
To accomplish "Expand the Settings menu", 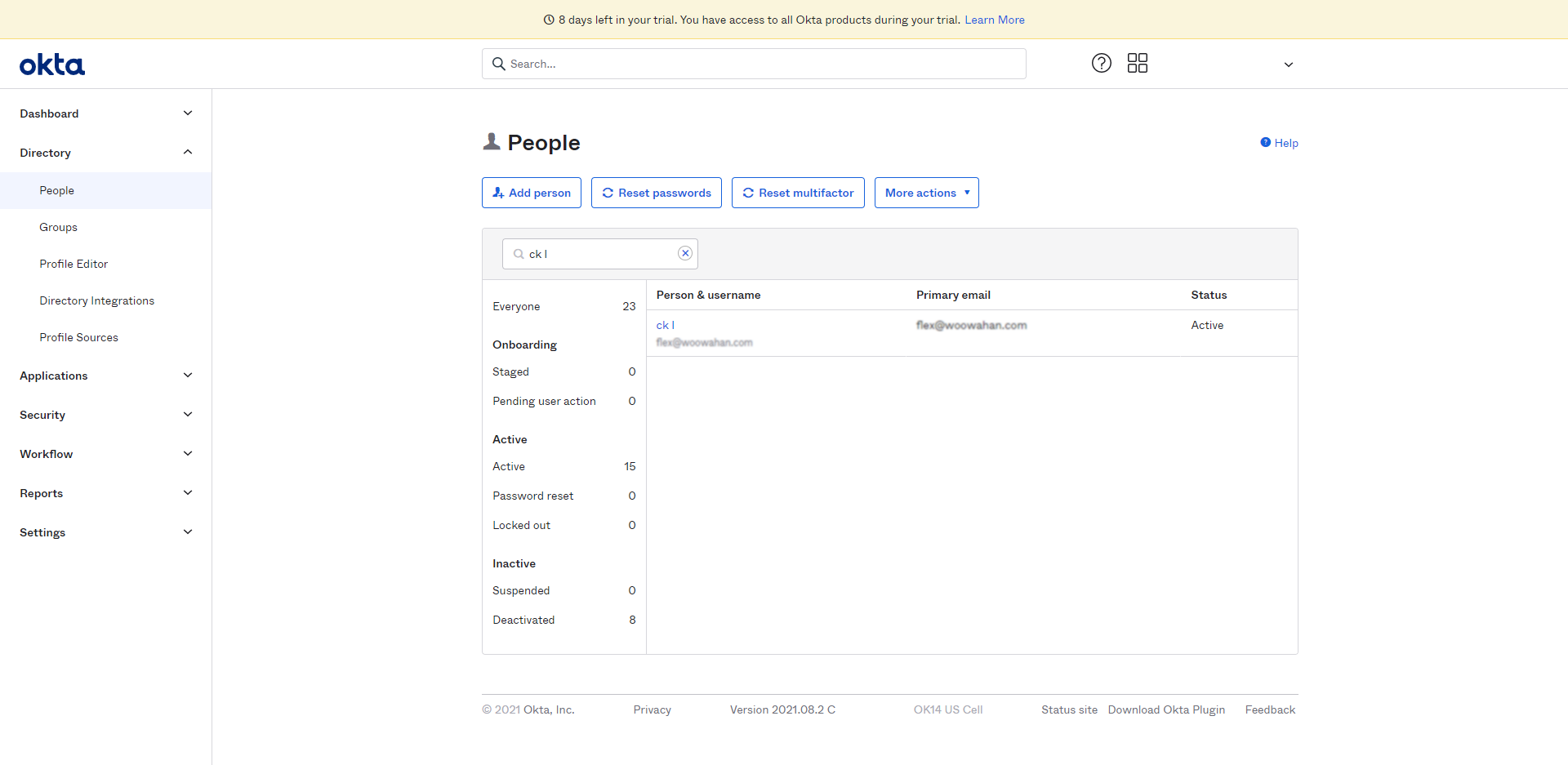I will pyautogui.click(x=106, y=532).
